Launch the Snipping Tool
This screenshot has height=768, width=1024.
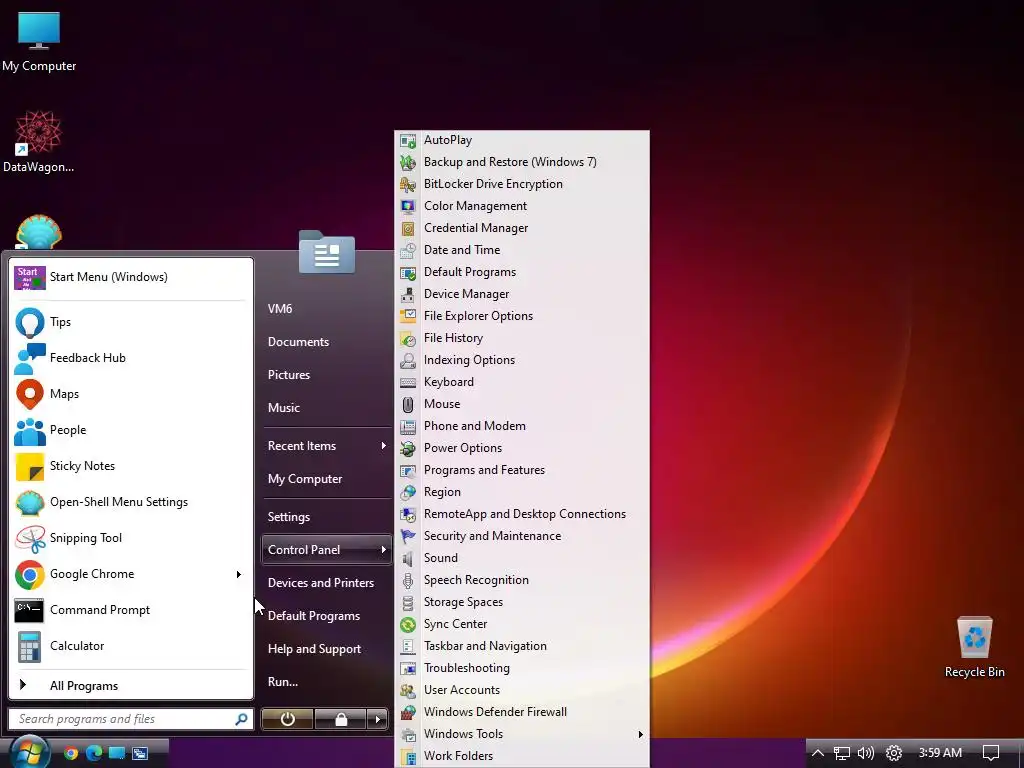tap(131, 537)
